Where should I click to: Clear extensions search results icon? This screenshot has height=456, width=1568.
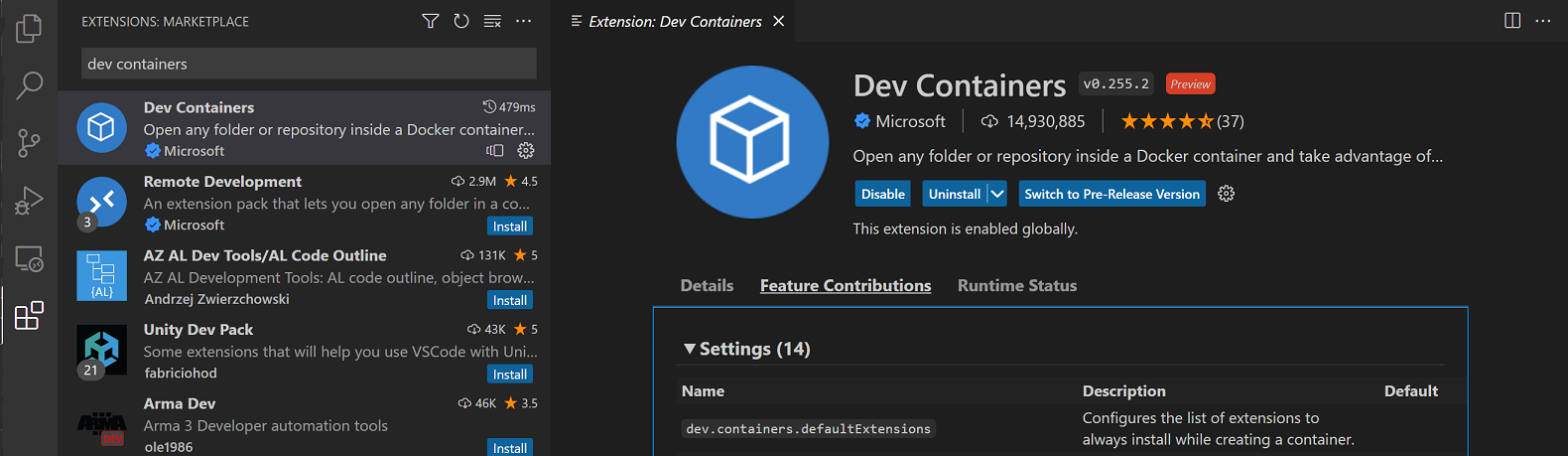(x=492, y=21)
